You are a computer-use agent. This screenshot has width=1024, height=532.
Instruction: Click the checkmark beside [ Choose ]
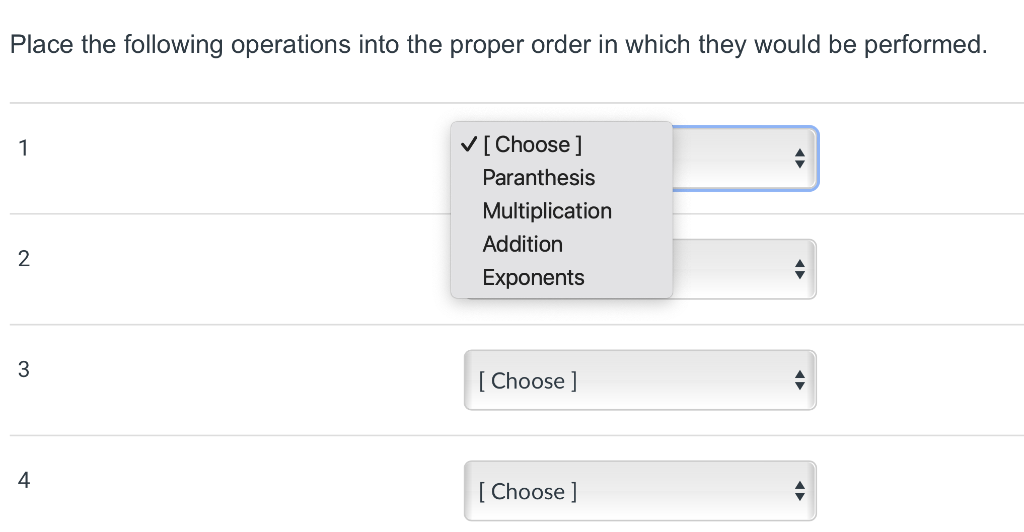click(x=468, y=145)
